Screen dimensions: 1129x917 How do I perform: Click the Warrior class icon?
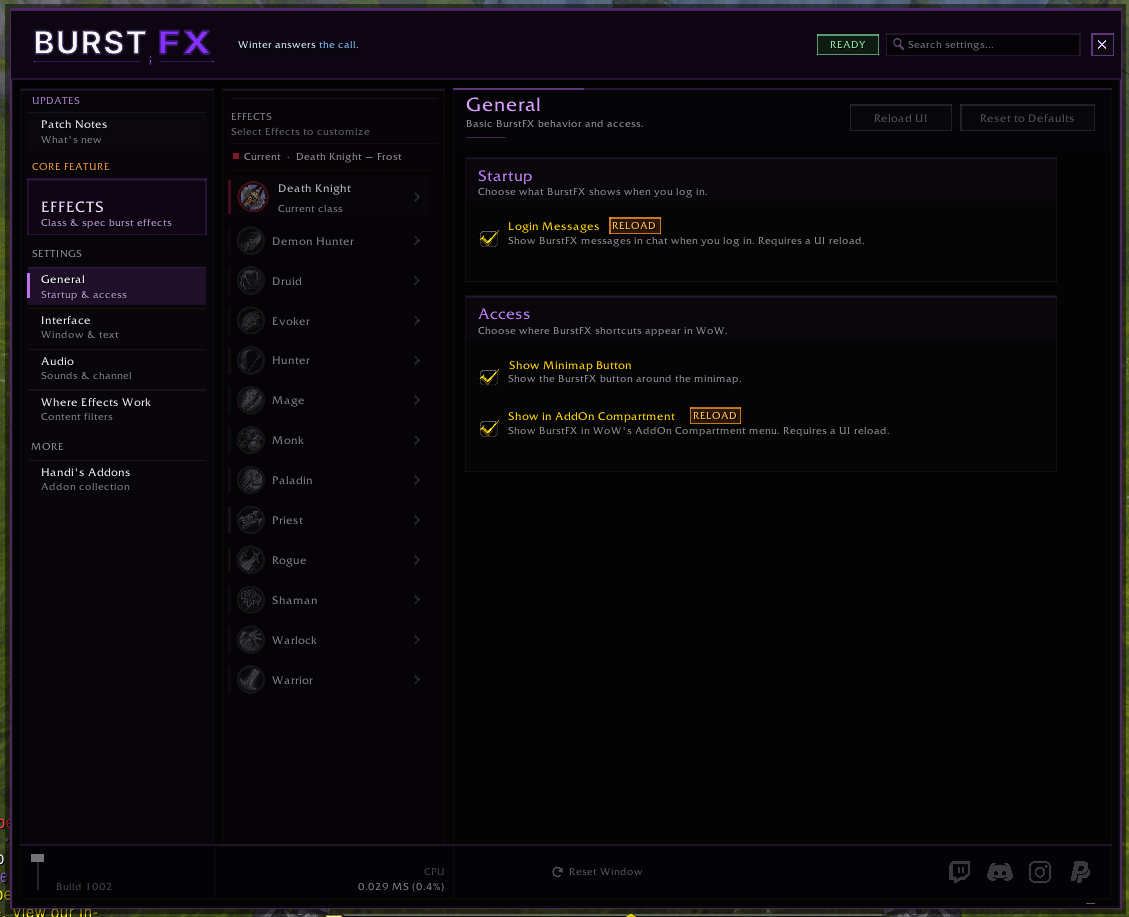pos(251,680)
